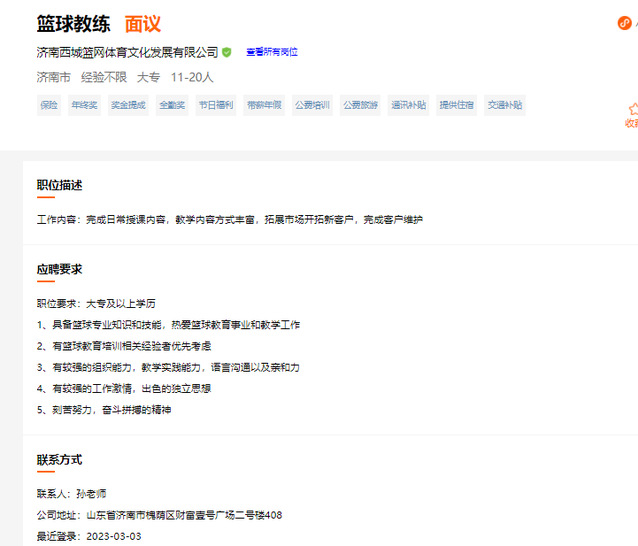Click the green verified shield icon
Image resolution: width=638 pixels, height=546 pixels.
point(227,52)
